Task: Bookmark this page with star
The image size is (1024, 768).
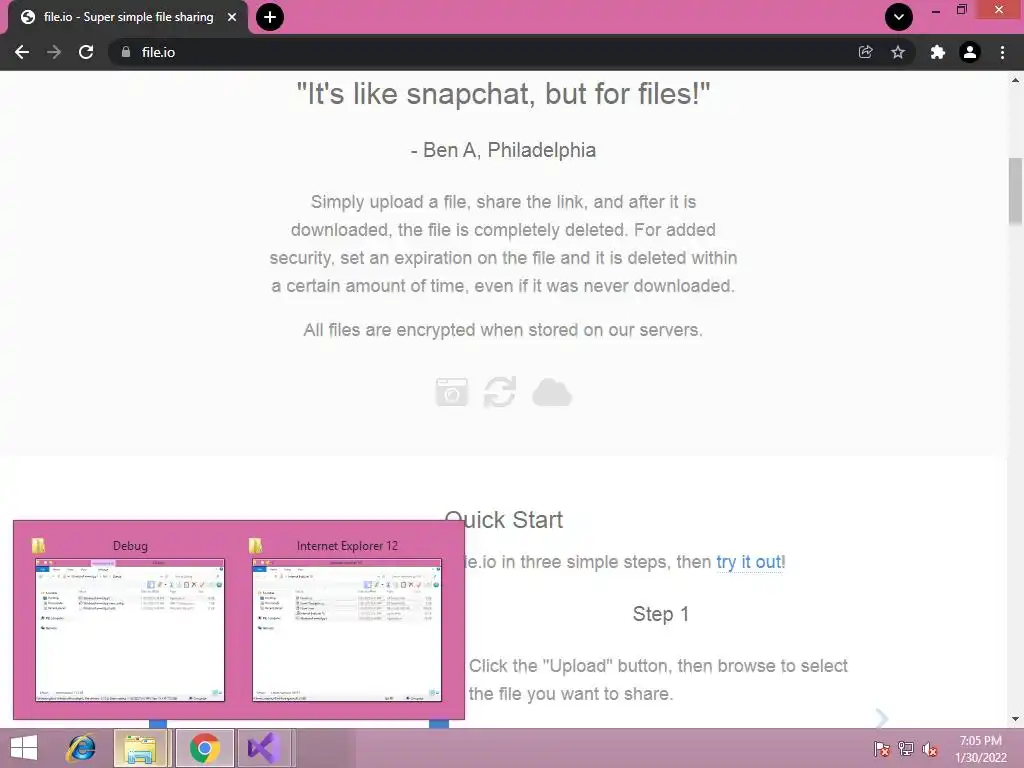Action: (898, 52)
